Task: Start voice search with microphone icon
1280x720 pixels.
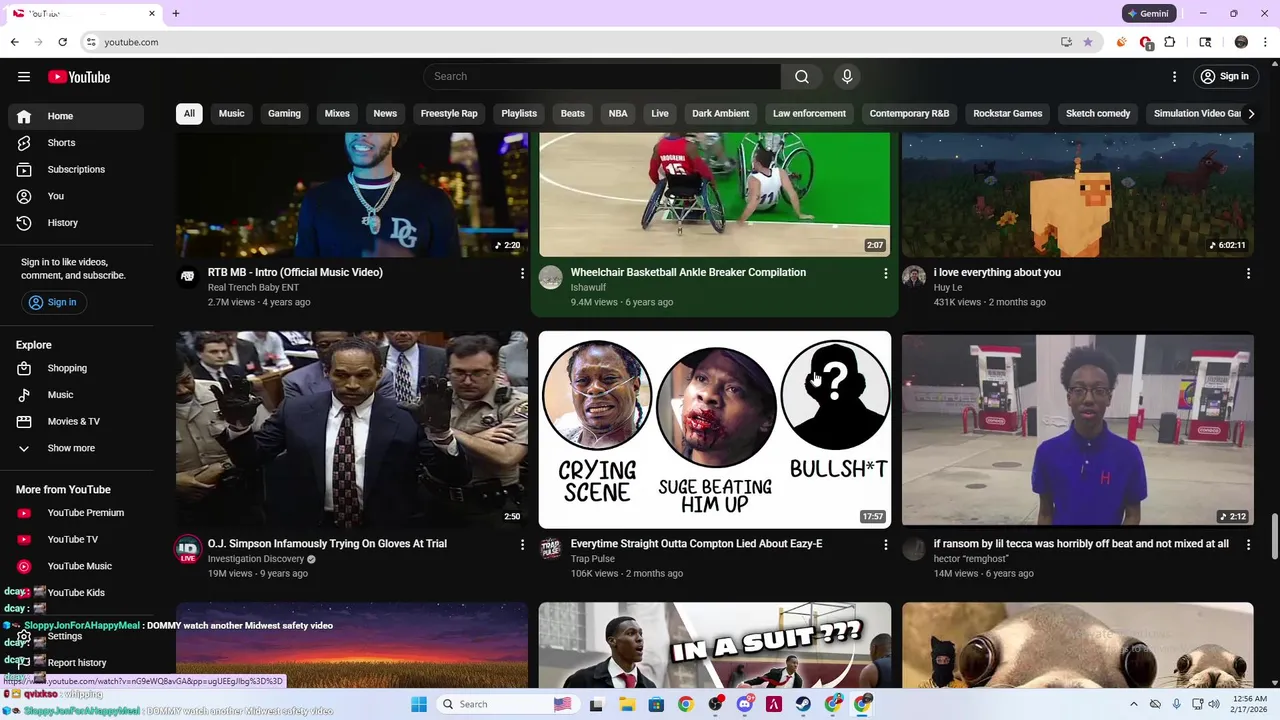Action: click(x=847, y=77)
